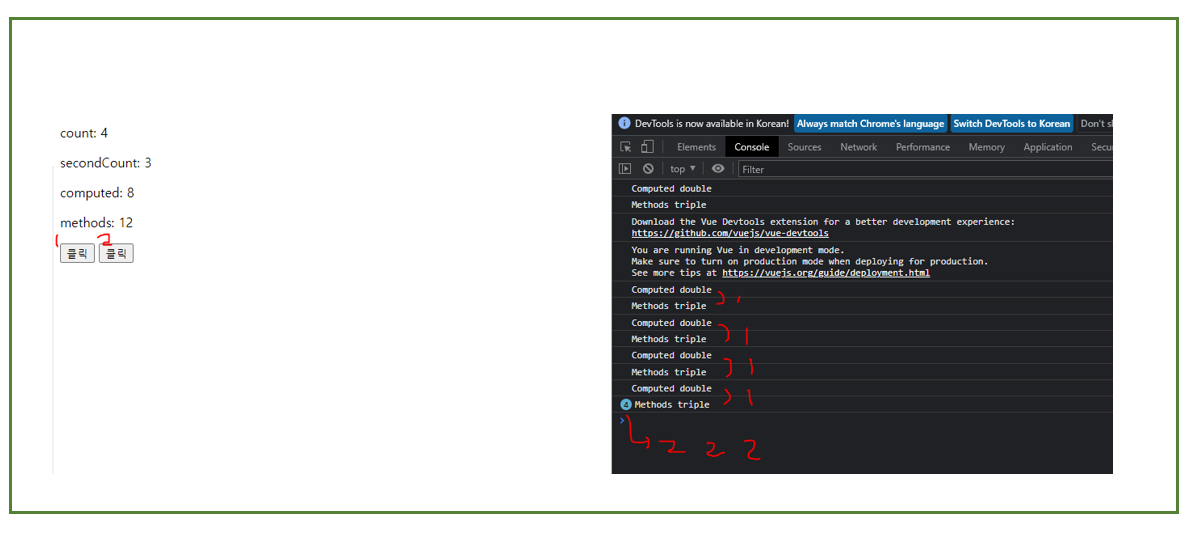This screenshot has width=1200, height=533.
Task: Open the Sources tab
Action: [804, 147]
